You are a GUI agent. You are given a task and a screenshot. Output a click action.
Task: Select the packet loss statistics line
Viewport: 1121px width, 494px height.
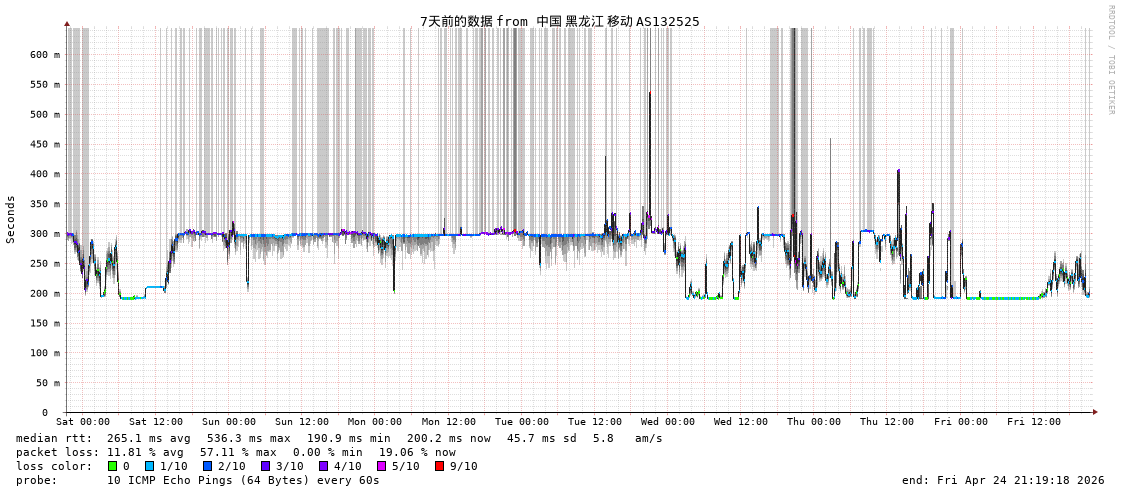pyautogui.click(x=235, y=452)
